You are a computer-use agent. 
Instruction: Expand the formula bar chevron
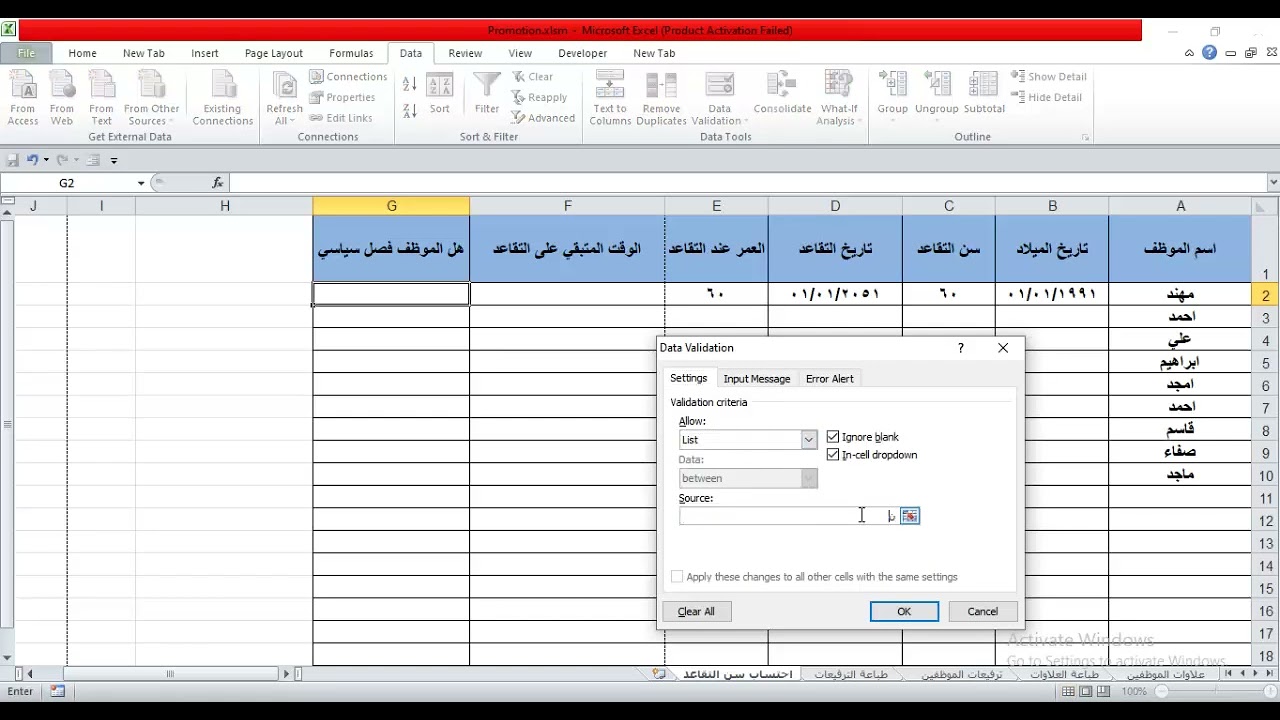click(1272, 183)
